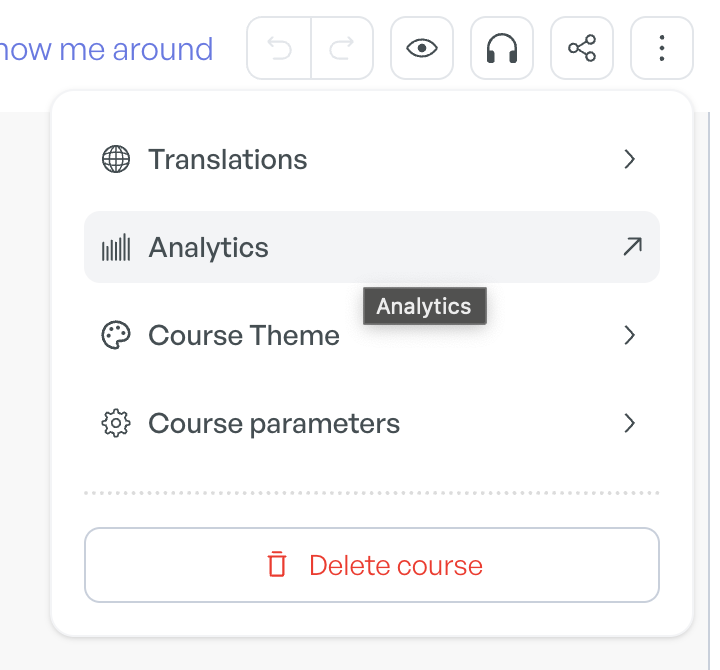Viewport: 720px width, 670px height.
Task: Toggle course preview with eye icon
Action: (x=422, y=48)
